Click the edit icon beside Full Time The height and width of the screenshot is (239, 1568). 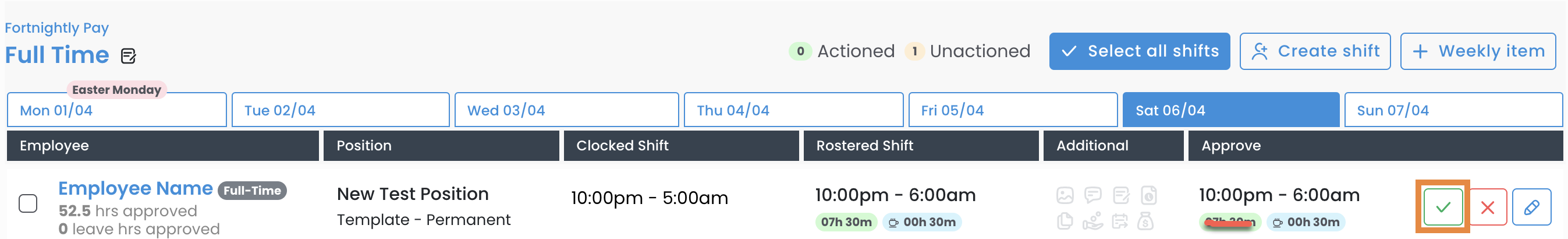[x=129, y=56]
